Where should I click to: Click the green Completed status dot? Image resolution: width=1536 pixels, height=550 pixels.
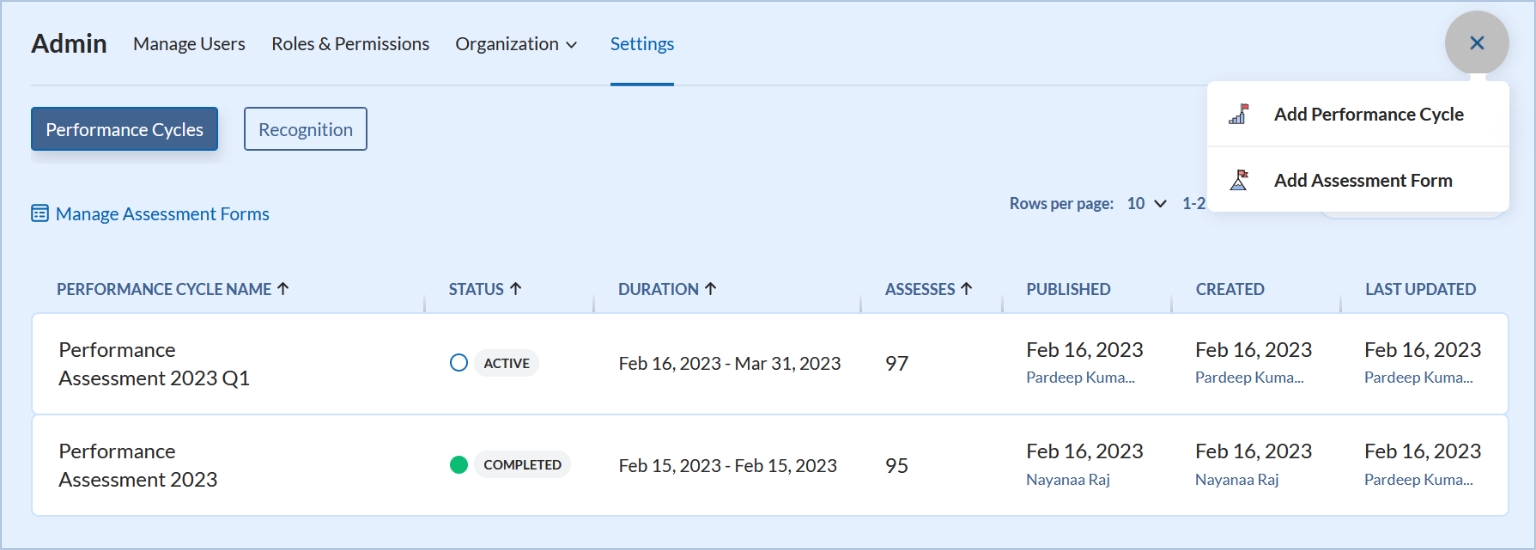(459, 465)
